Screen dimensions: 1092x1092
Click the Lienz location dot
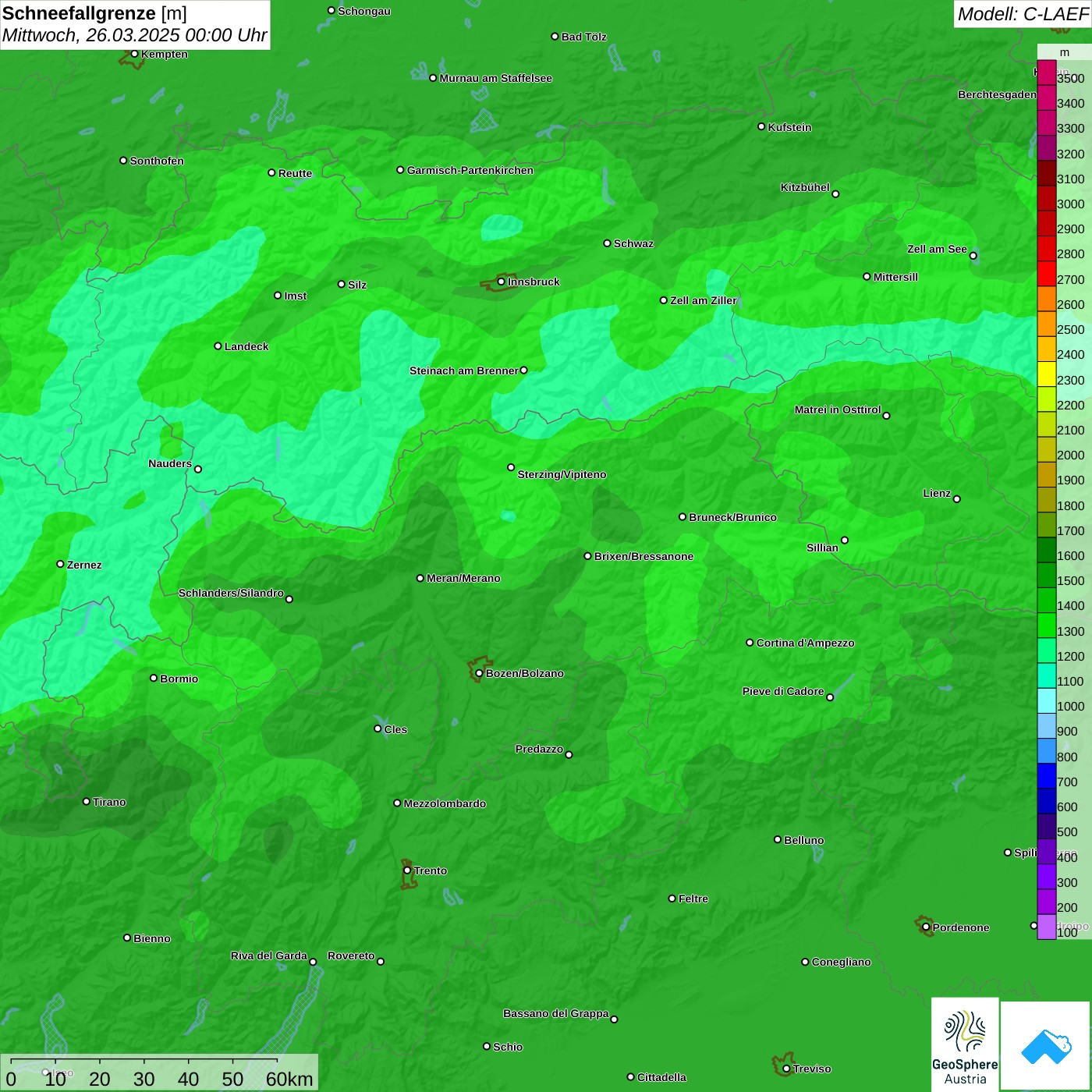click(957, 499)
